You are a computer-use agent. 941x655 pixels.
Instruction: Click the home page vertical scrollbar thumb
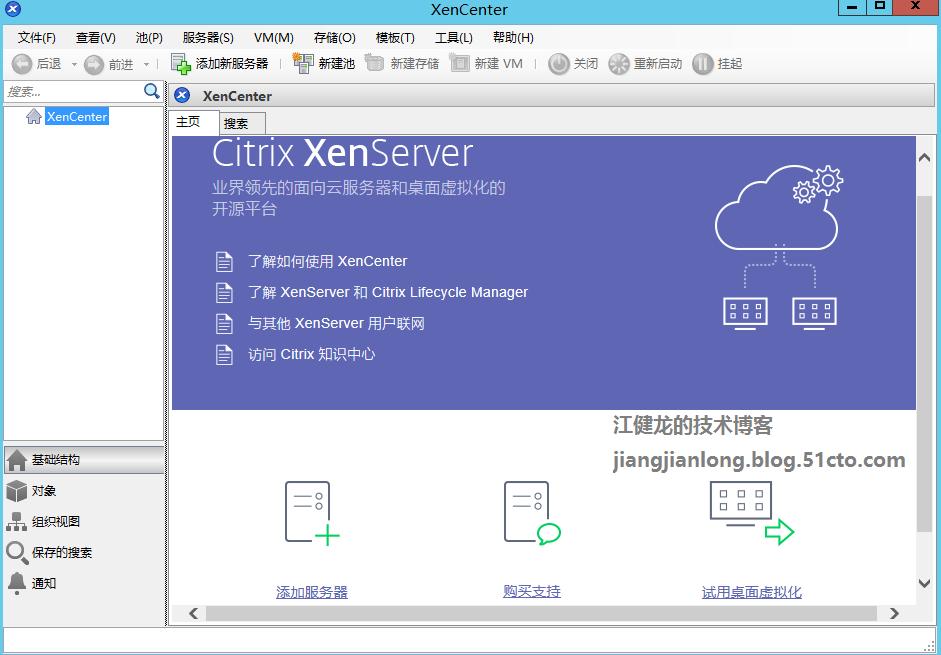point(924,363)
